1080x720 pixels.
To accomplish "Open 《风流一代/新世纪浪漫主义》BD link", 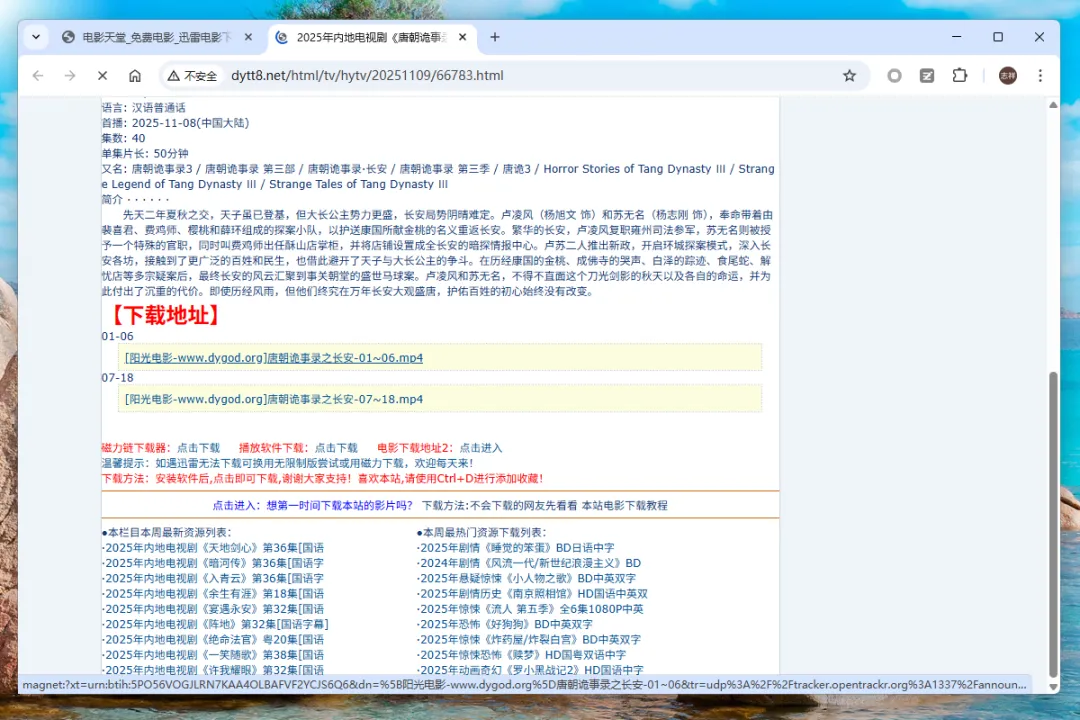I will coord(530,563).
